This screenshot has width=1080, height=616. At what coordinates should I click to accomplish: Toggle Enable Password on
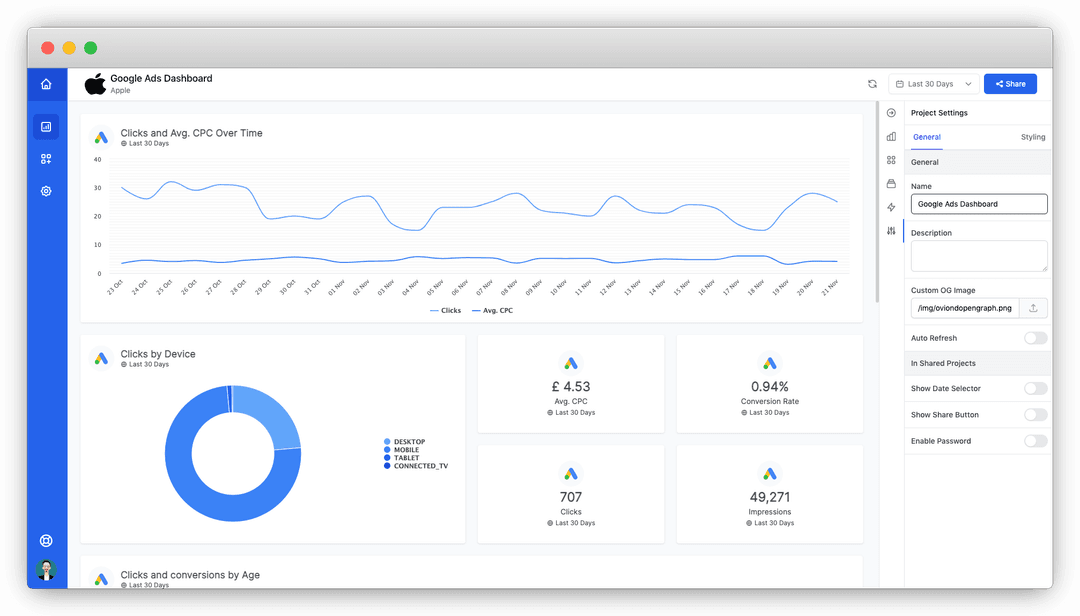(x=1035, y=441)
